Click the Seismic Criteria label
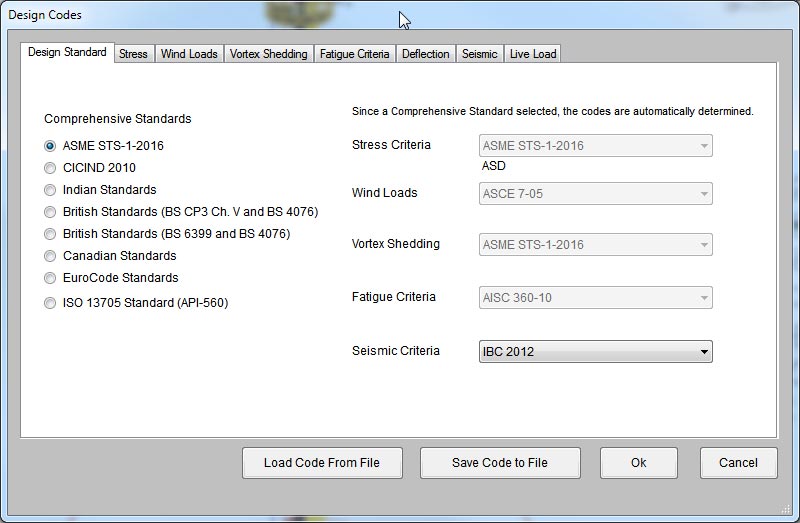800x523 pixels. click(395, 351)
